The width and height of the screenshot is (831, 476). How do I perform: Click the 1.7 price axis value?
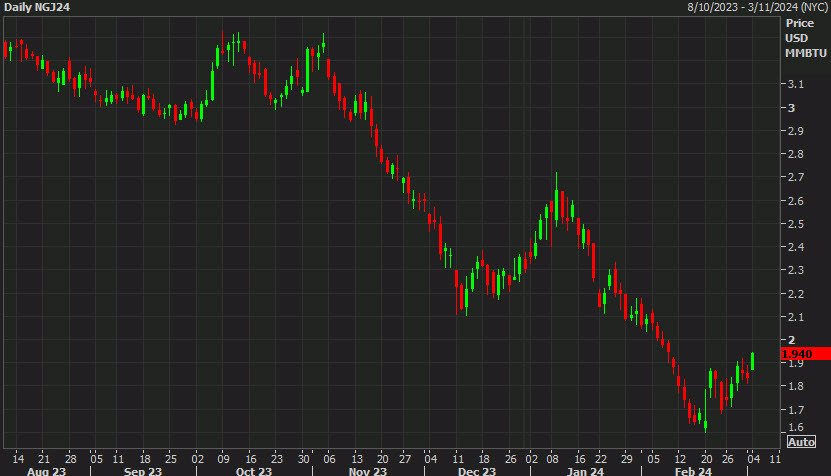point(795,410)
